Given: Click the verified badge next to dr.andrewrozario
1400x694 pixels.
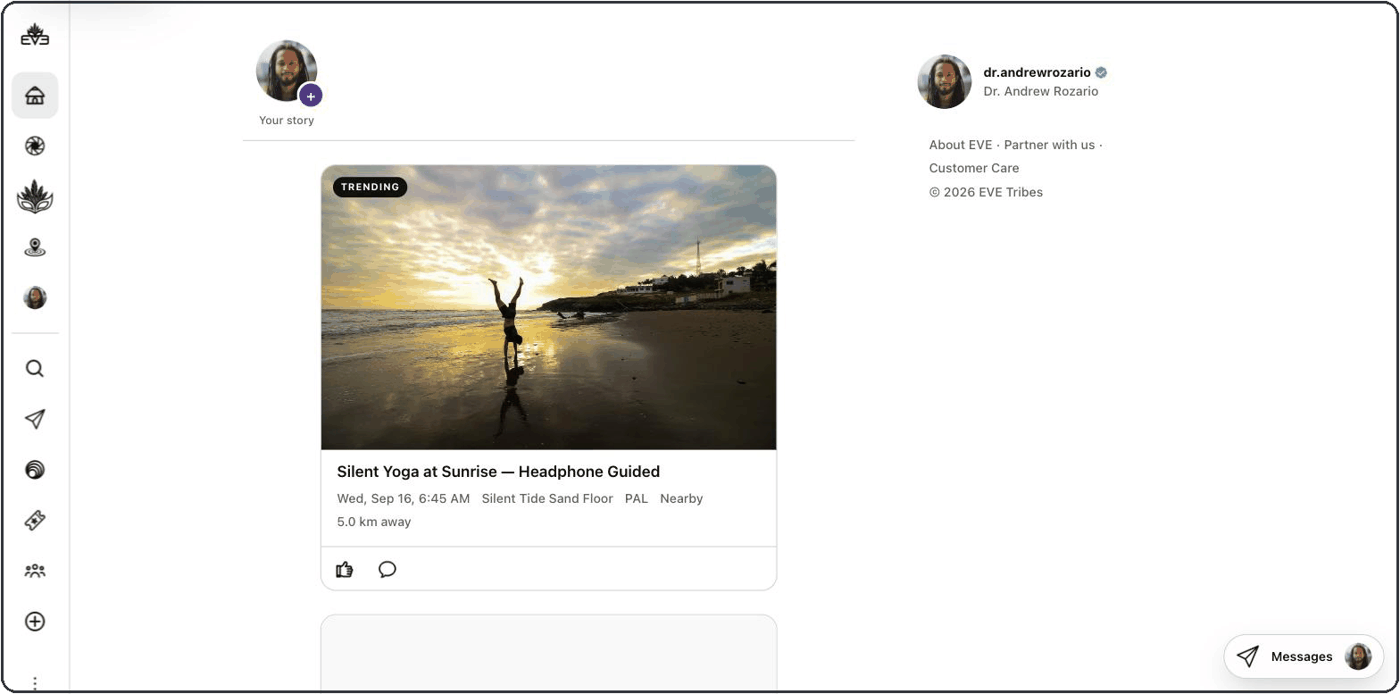Looking at the screenshot, I should coord(1101,73).
